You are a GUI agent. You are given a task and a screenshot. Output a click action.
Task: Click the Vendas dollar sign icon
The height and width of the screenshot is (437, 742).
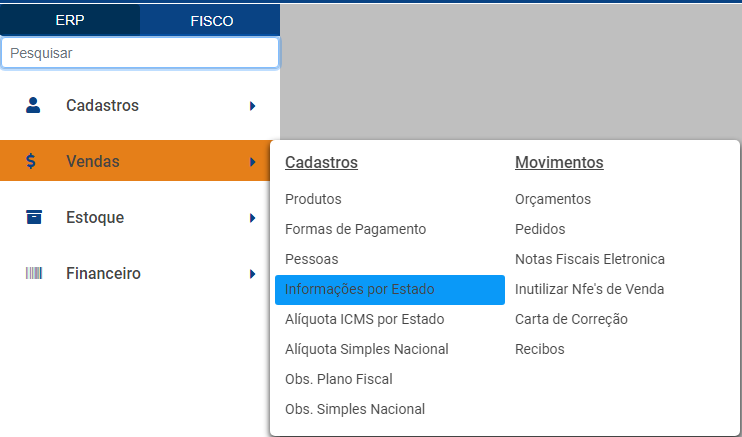click(33, 161)
